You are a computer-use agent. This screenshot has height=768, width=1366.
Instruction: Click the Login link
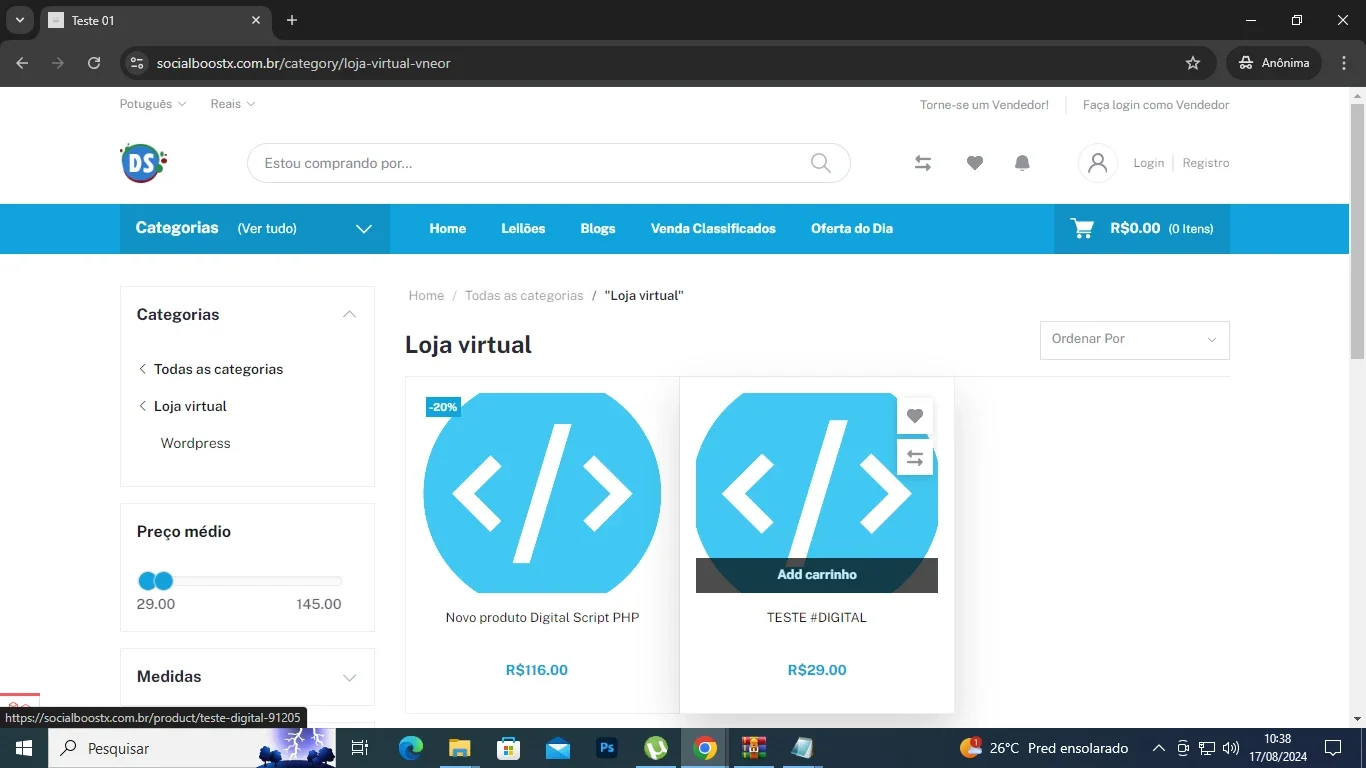point(1148,163)
